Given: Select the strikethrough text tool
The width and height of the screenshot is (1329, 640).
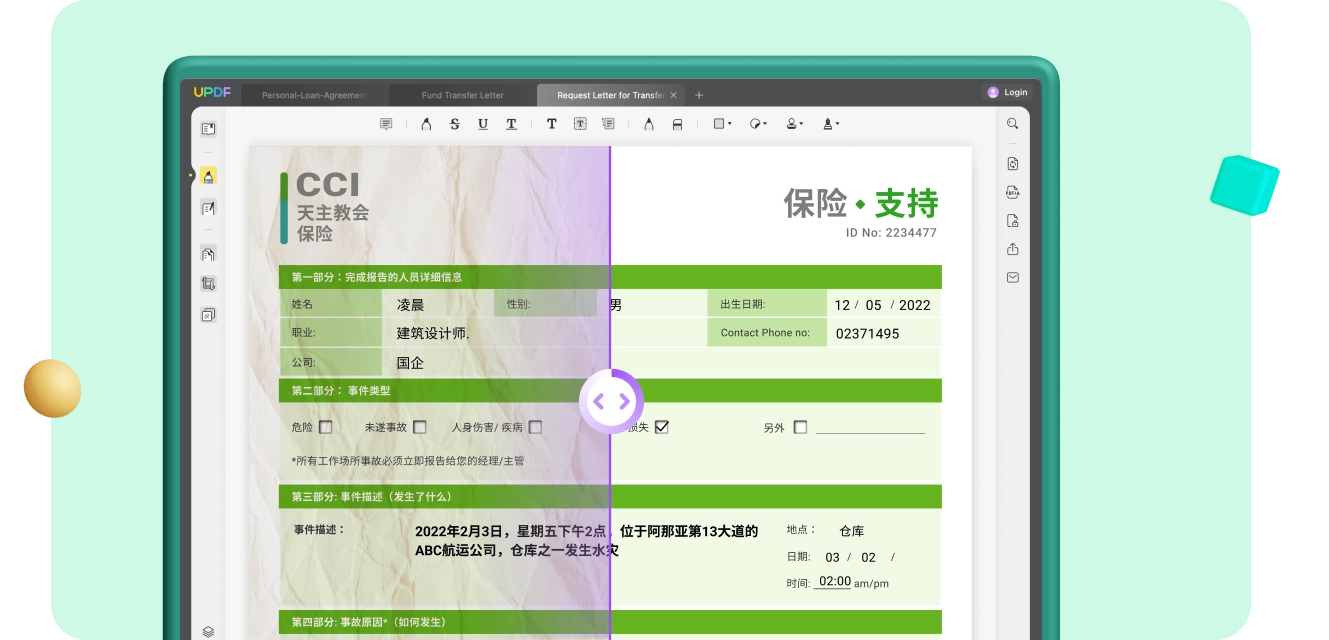Looking at the screenshot, I should point(455,124).
